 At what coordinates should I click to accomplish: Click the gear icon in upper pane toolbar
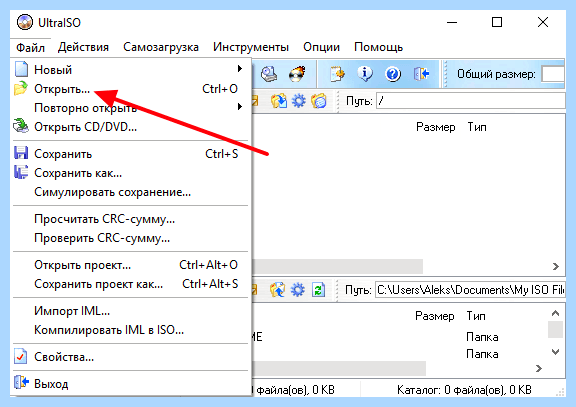click(299, 101)
